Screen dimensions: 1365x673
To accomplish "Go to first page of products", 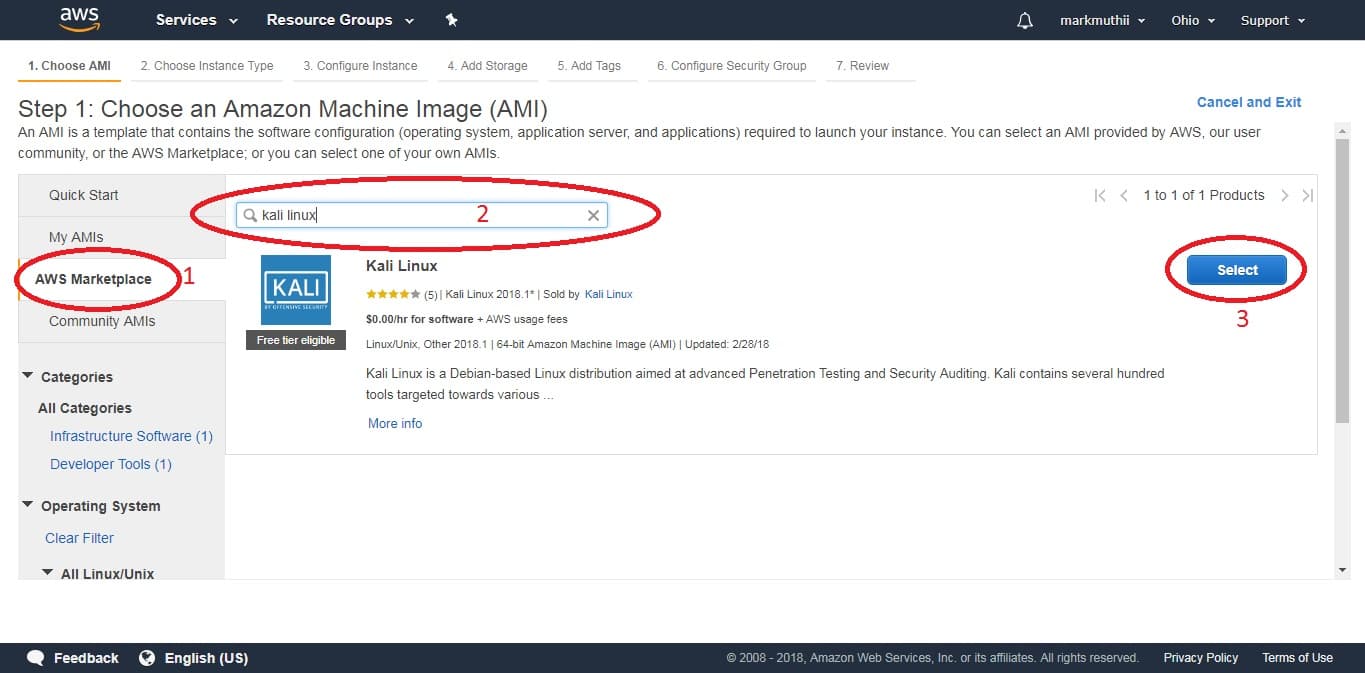I will click(1100, 196).
